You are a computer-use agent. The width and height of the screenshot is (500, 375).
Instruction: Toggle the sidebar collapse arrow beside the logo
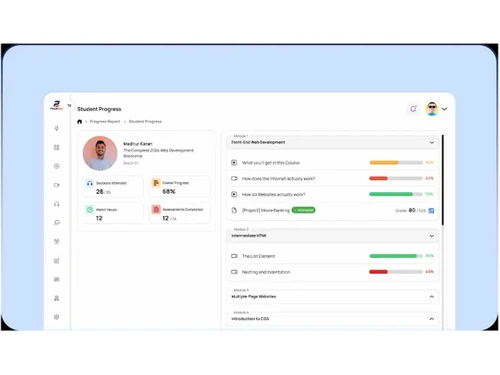click(69, 105)
